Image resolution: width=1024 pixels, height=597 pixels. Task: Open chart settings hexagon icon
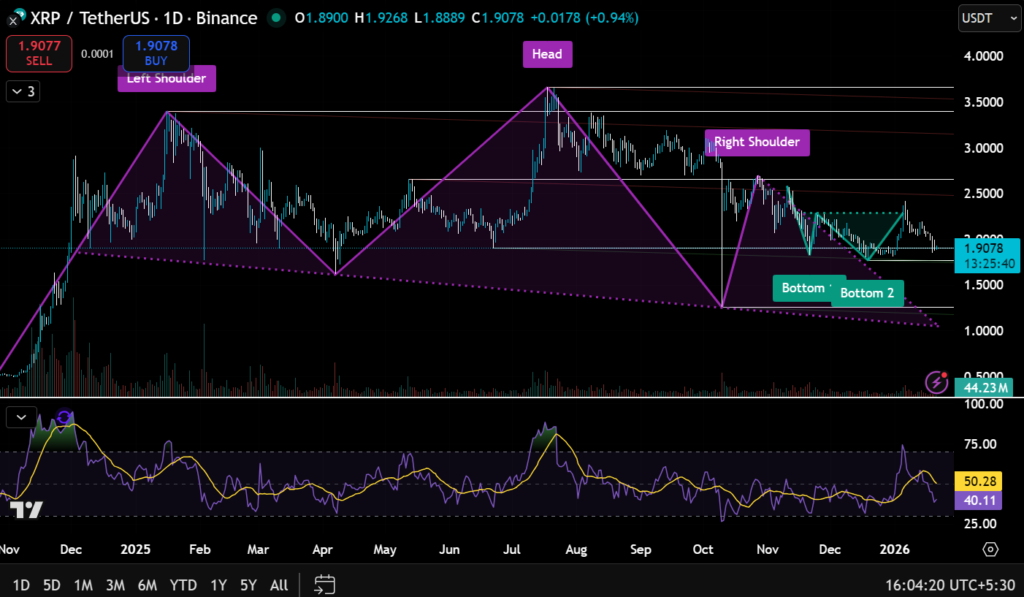coord(990,549)
